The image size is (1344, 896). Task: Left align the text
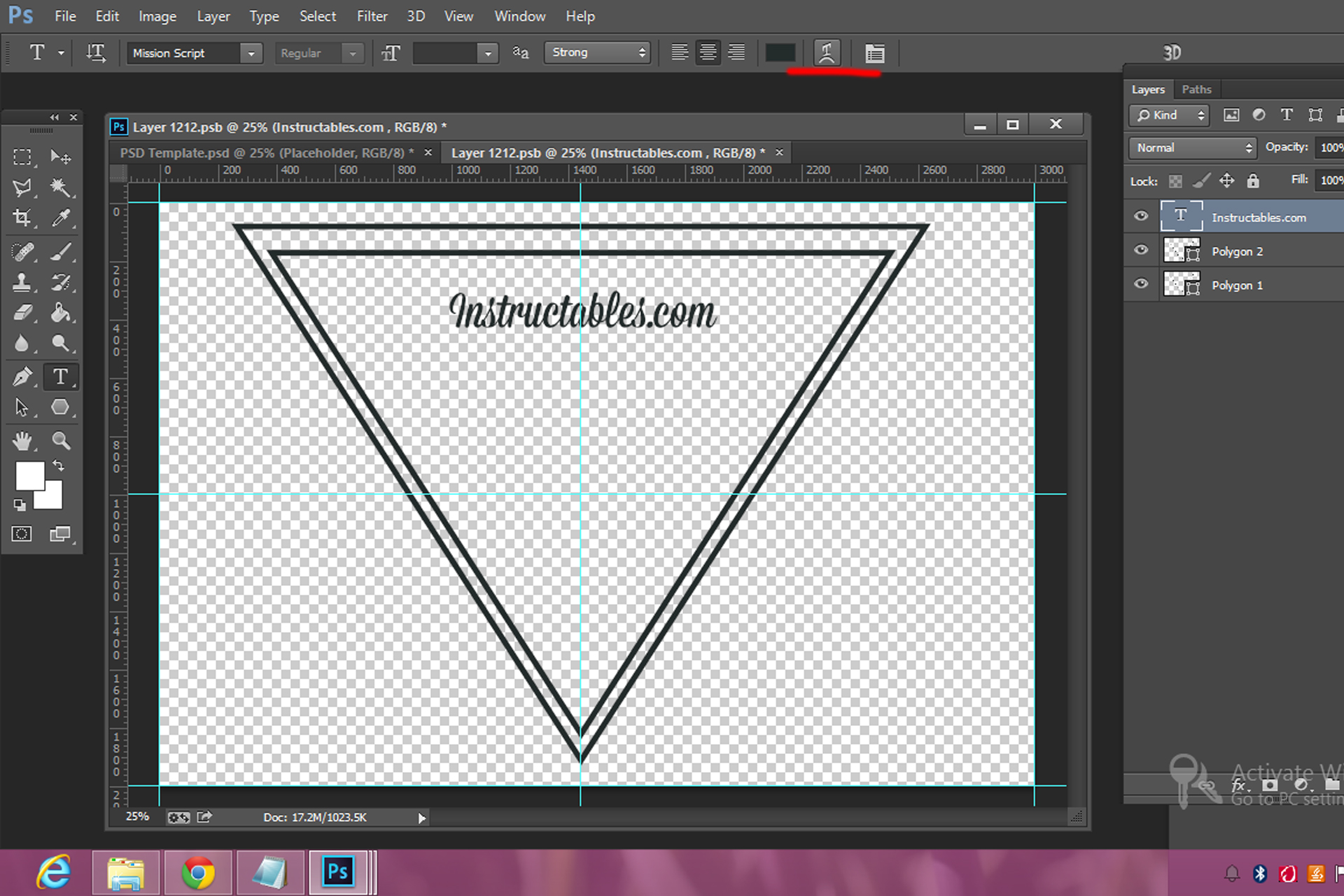pos(679,52)
